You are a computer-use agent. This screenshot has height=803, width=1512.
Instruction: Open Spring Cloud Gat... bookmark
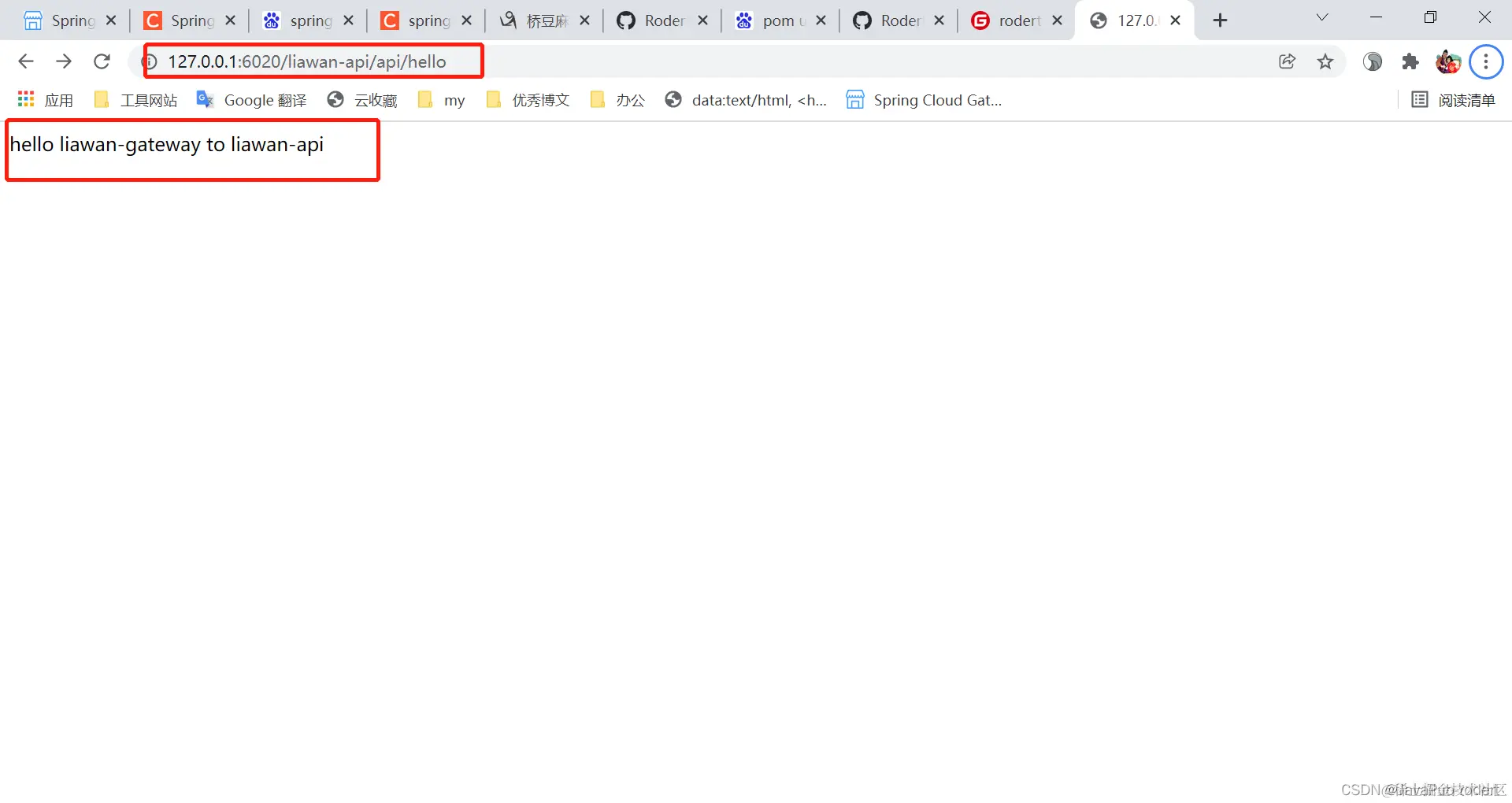(x=924, y=100)
